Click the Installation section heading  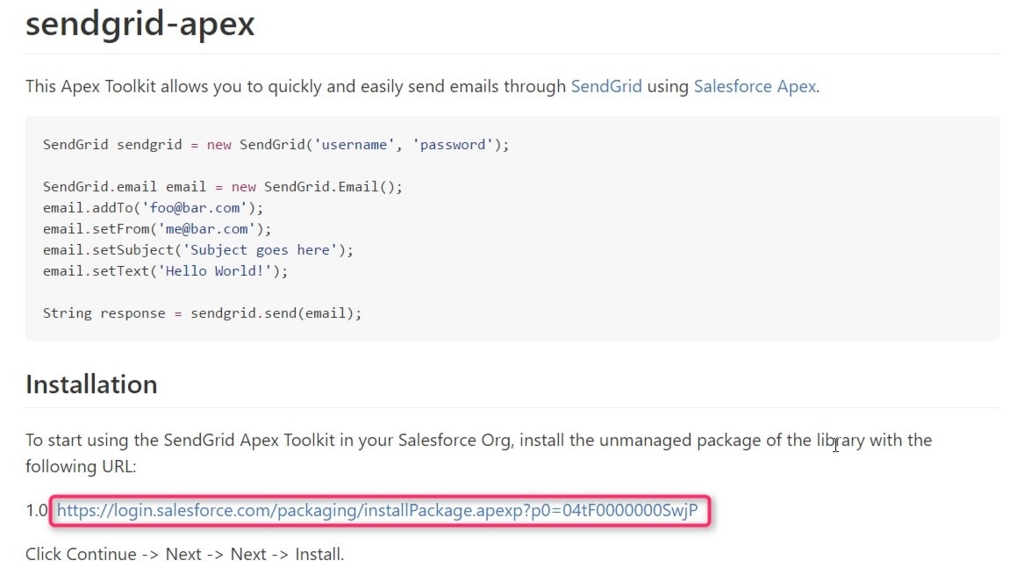point(91,384)
